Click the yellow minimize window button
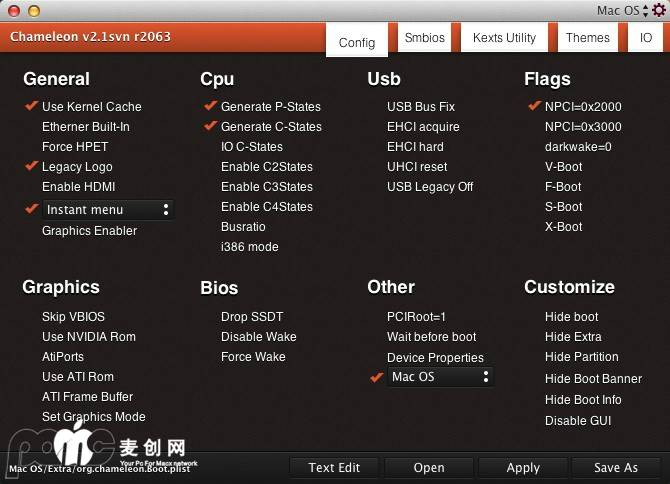The width and height of the screenshot is (670, 484). [x=34, y=10]
